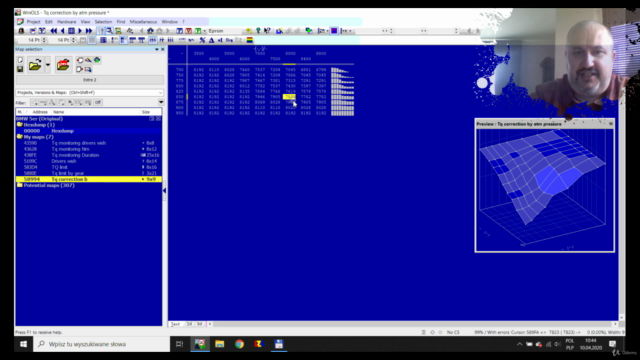Click the globe icon in Map selection panel

[x=97, y=60]
